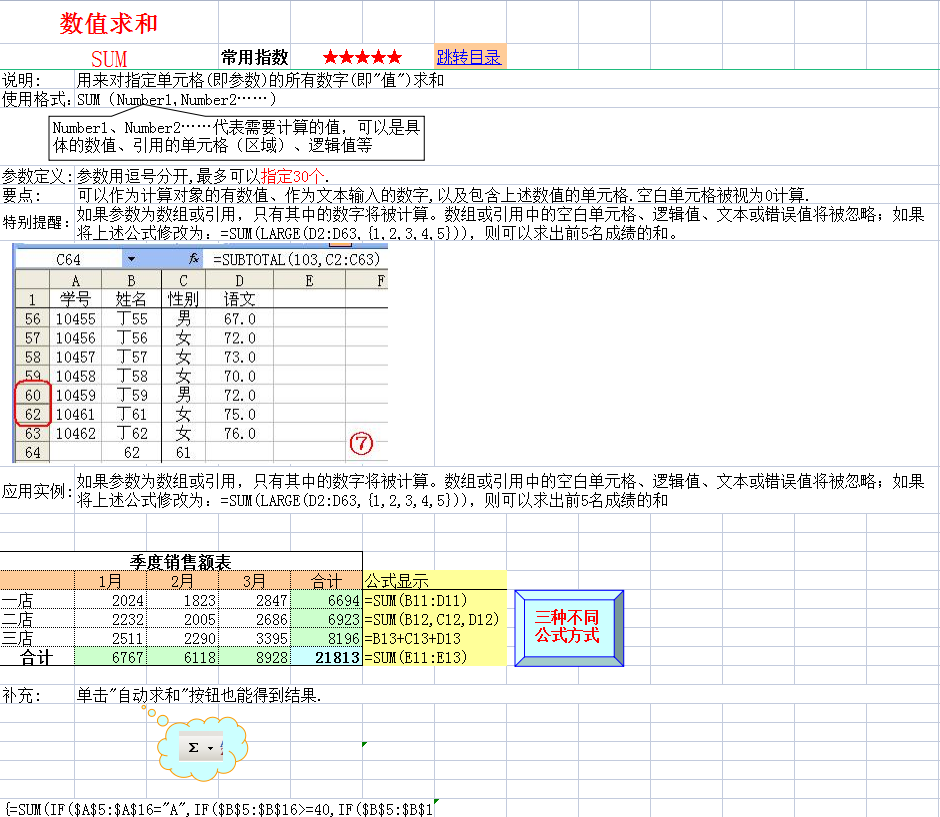940x817 pixels.
Task: Expand the Name Box cell reference list
Action: (x=130, y=257)
